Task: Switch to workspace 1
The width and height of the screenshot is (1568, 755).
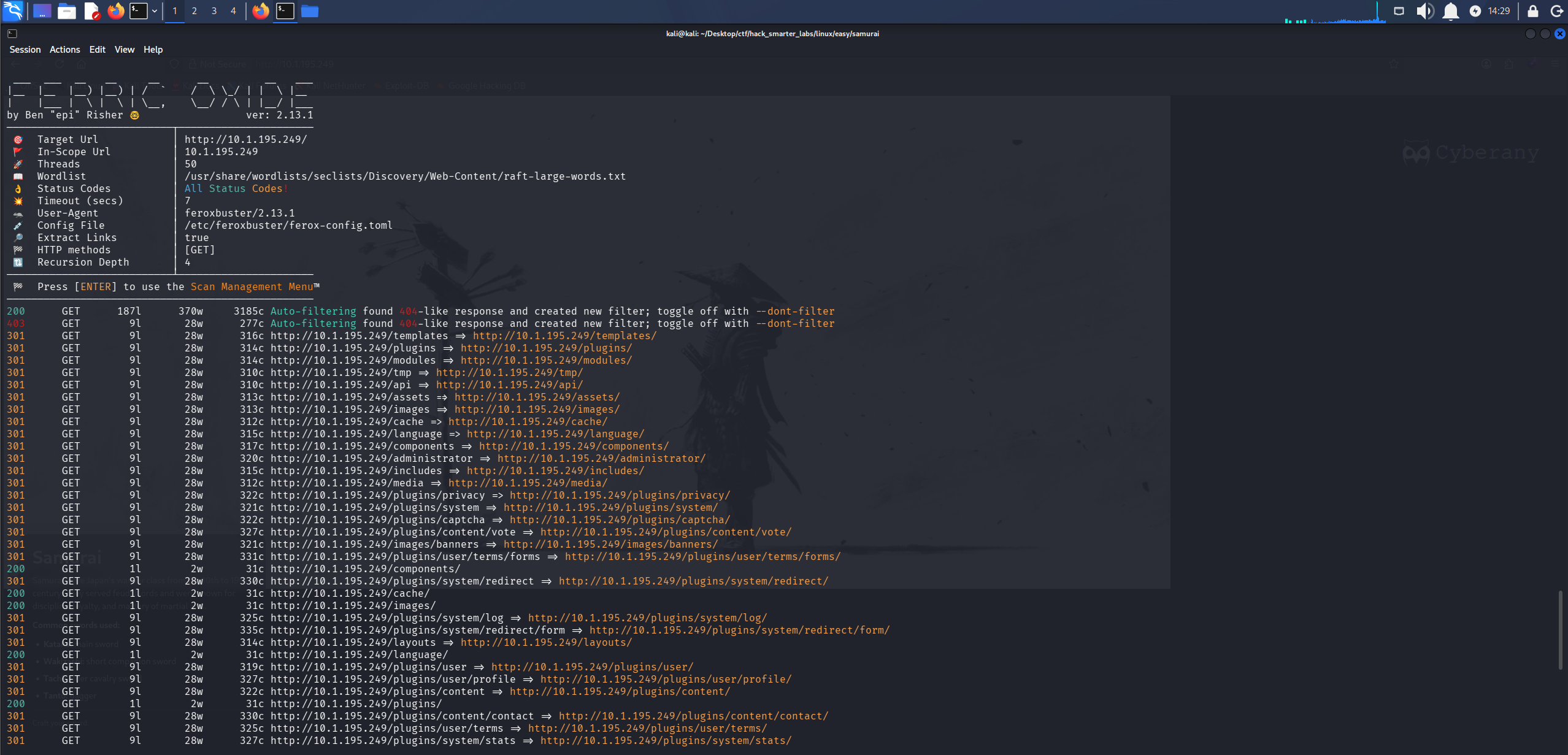Action: click(175, 11)
